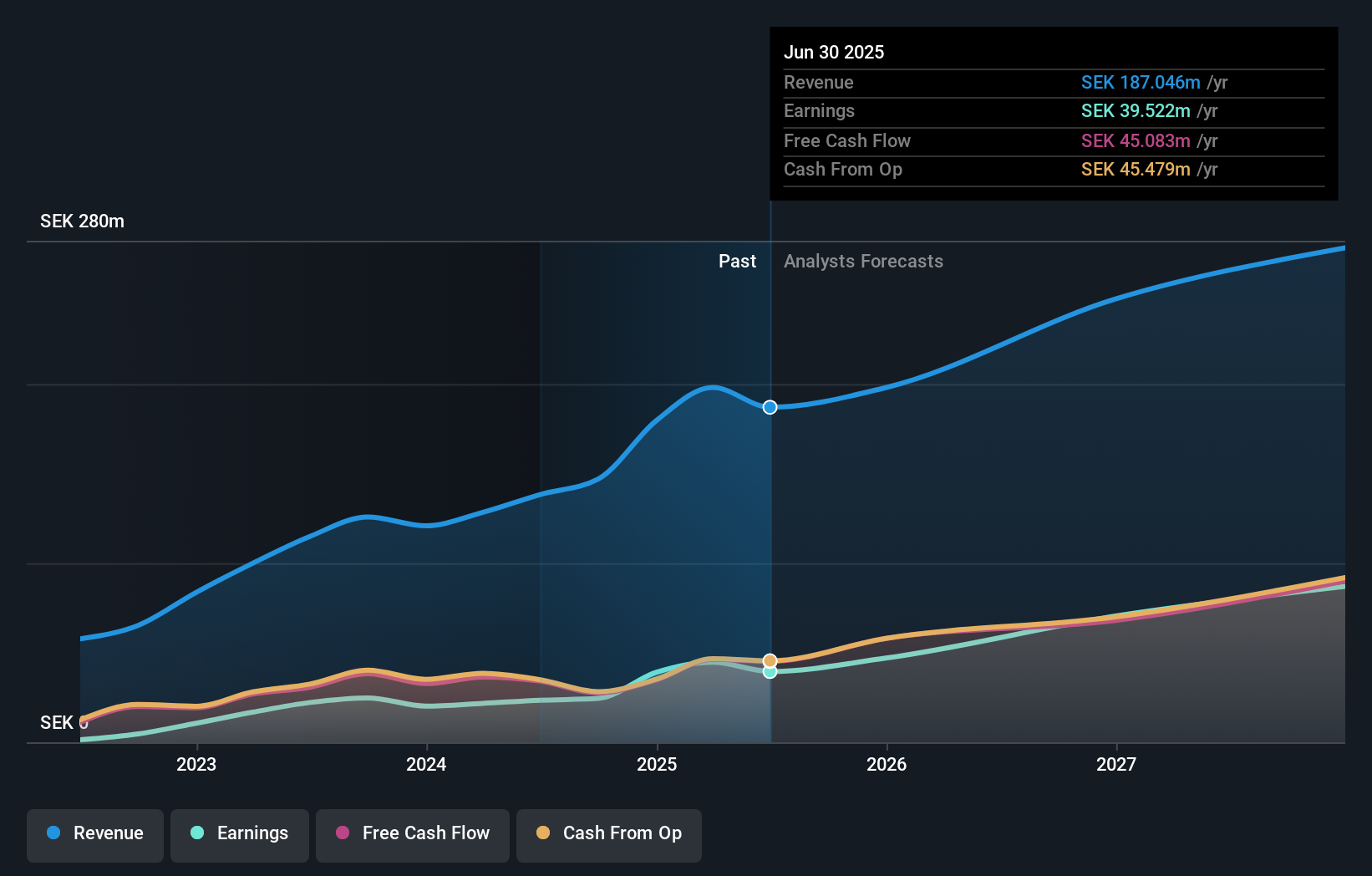1372x876 pixels.
Task: Open the Cash From Op legend chip
Action: pyautogui.click(x=608, y=833)
